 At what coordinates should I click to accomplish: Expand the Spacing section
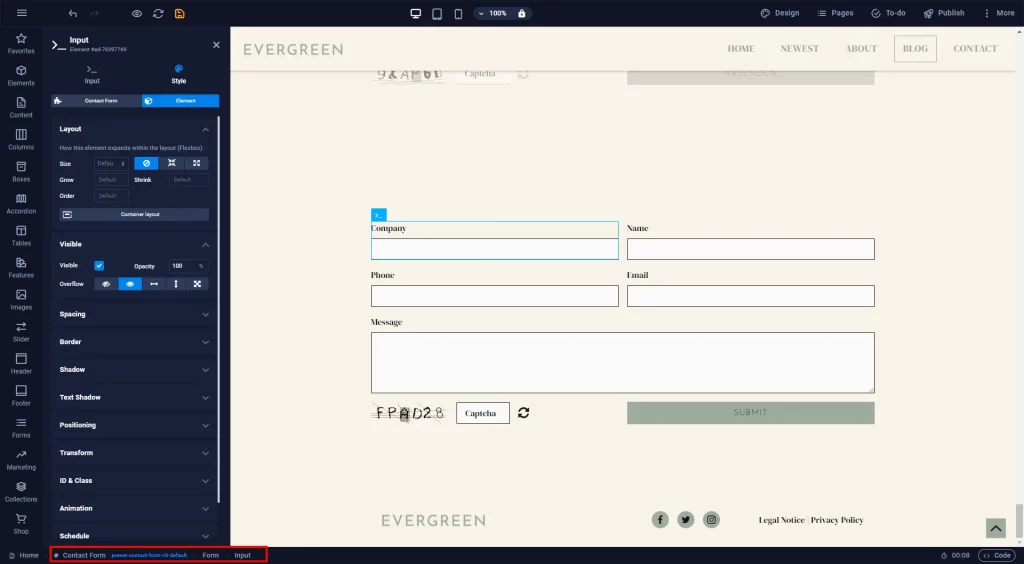134,314
